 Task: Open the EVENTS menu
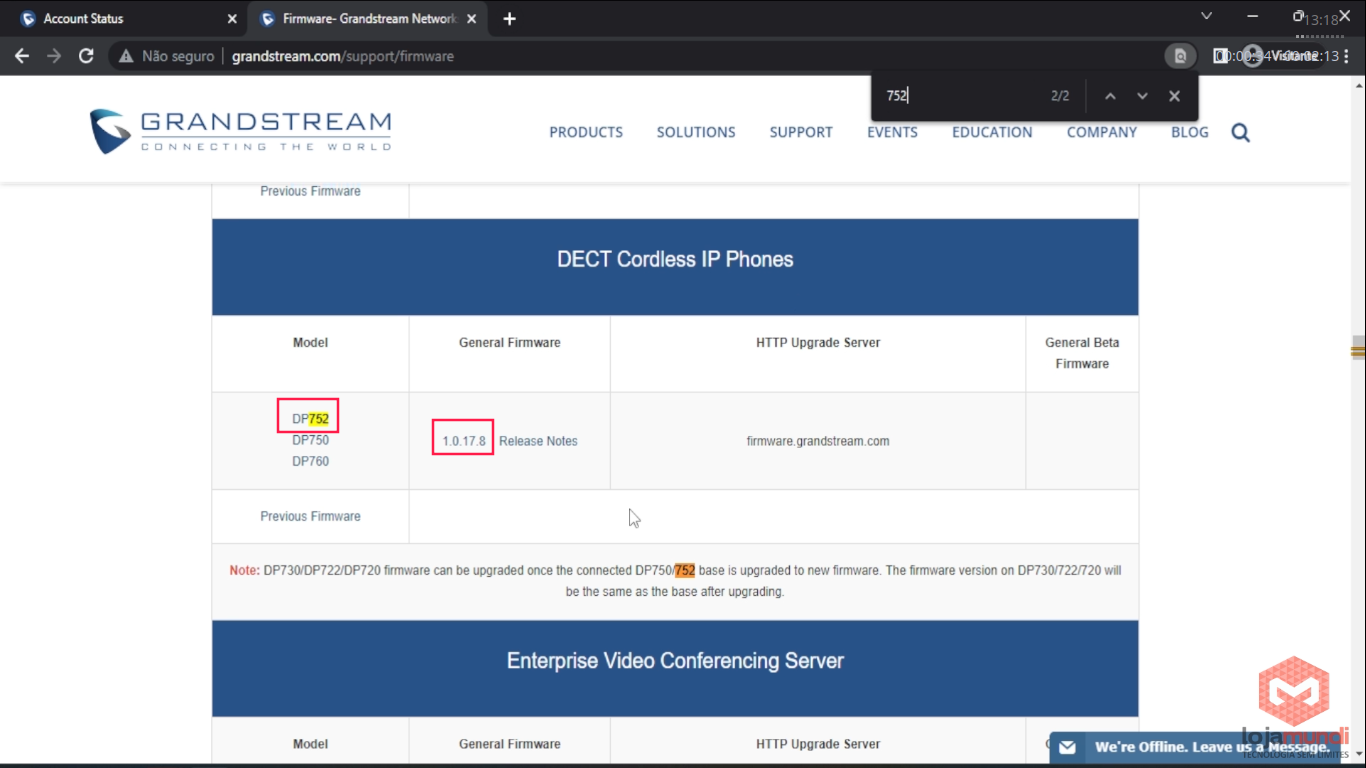(892, 132)
